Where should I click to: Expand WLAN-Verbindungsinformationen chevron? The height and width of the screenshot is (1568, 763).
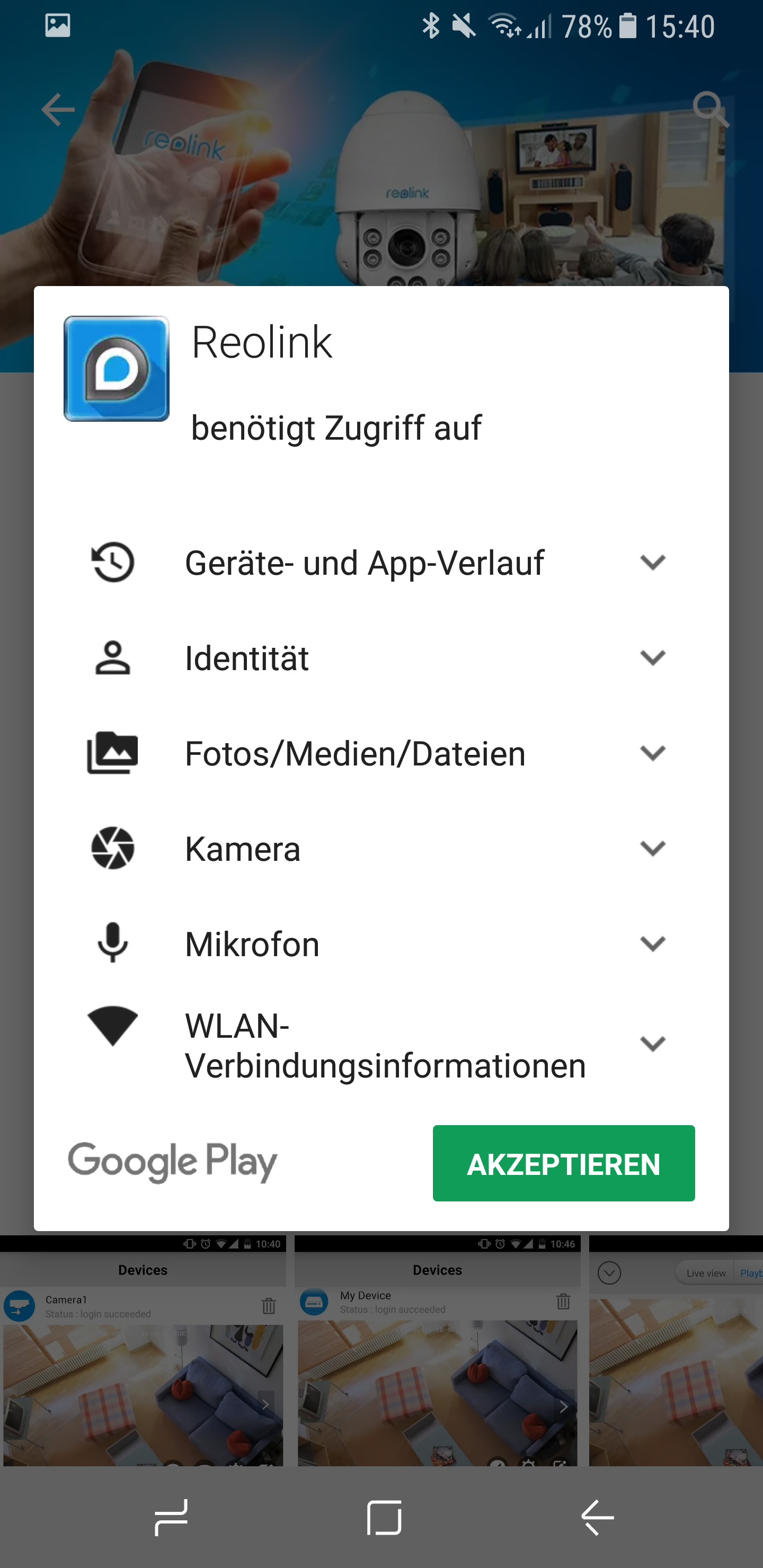click(x=652, y=1044)
